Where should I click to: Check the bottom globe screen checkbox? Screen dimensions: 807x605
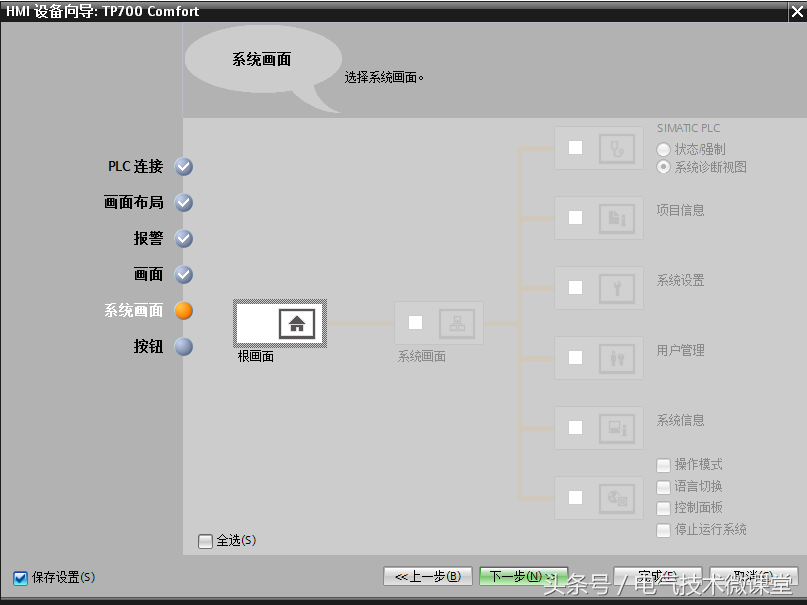click(x=575, y=497)
